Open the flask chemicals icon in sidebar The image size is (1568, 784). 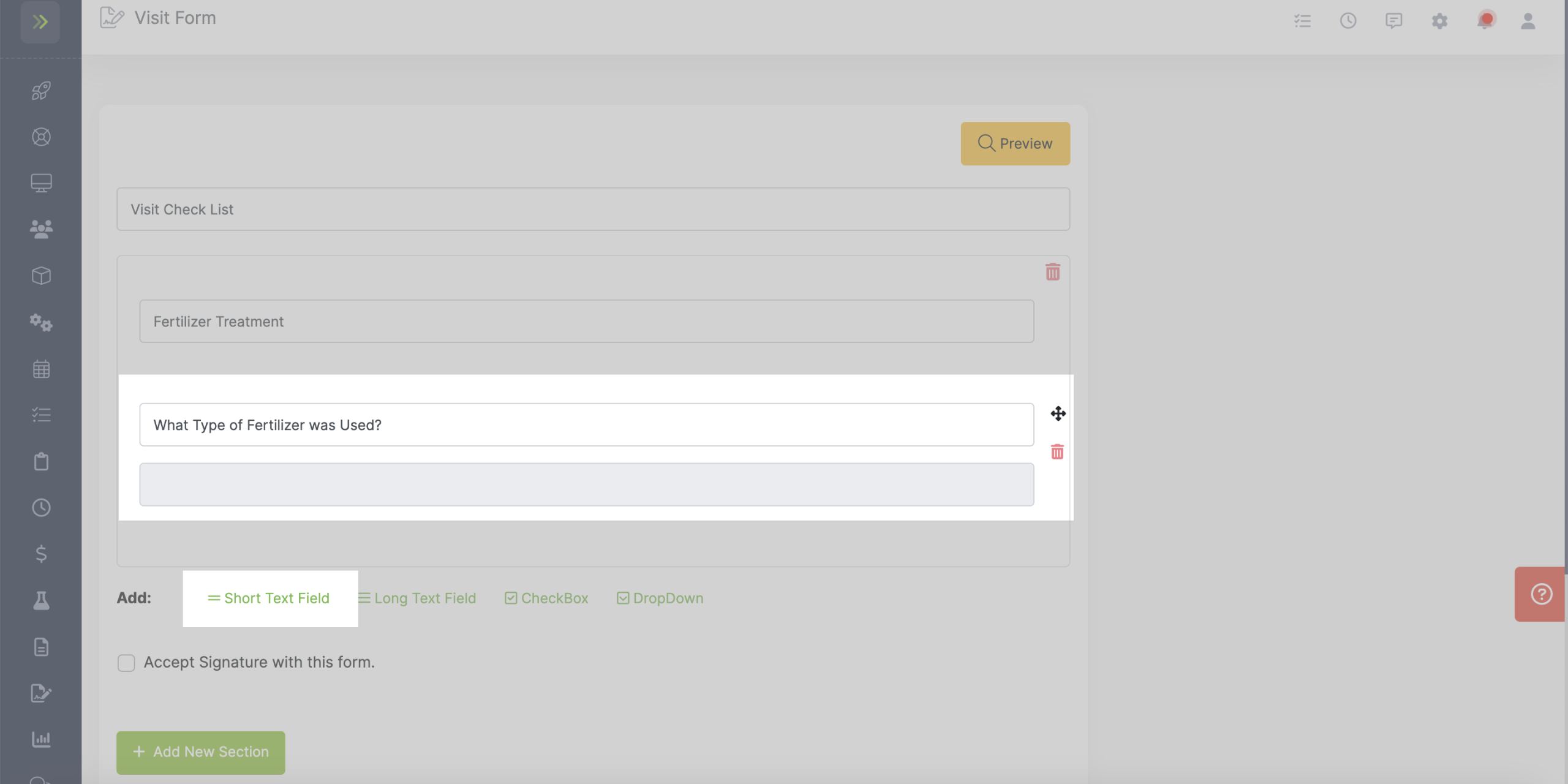pyautogui.click(x=41, y=600)
